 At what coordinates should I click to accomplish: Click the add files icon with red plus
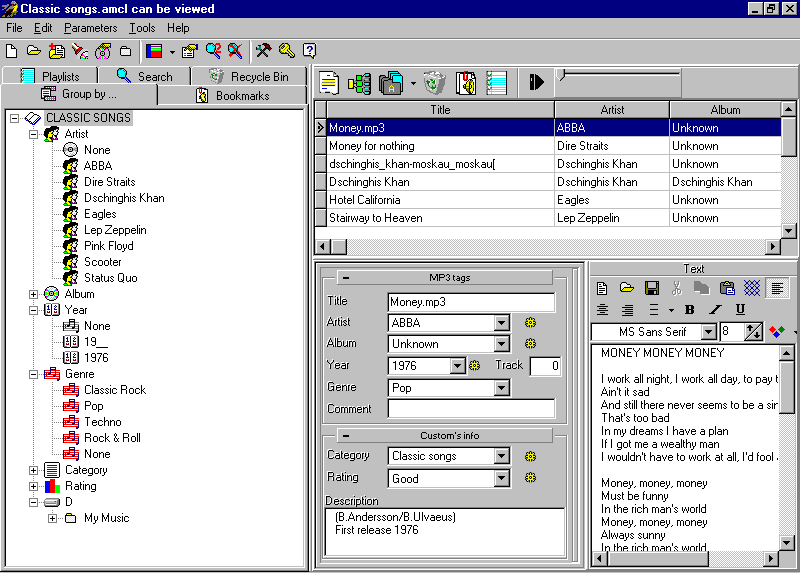tap(56, 51)
